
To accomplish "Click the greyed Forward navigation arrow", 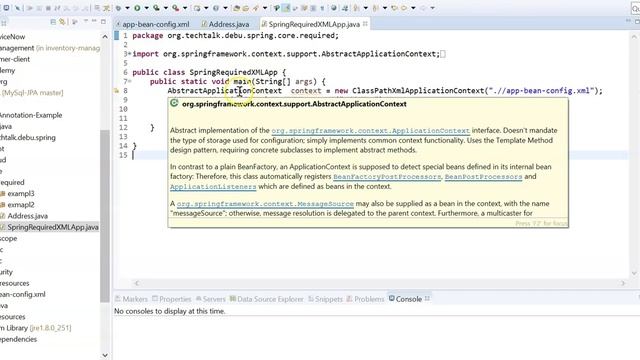I will (423, 8).
